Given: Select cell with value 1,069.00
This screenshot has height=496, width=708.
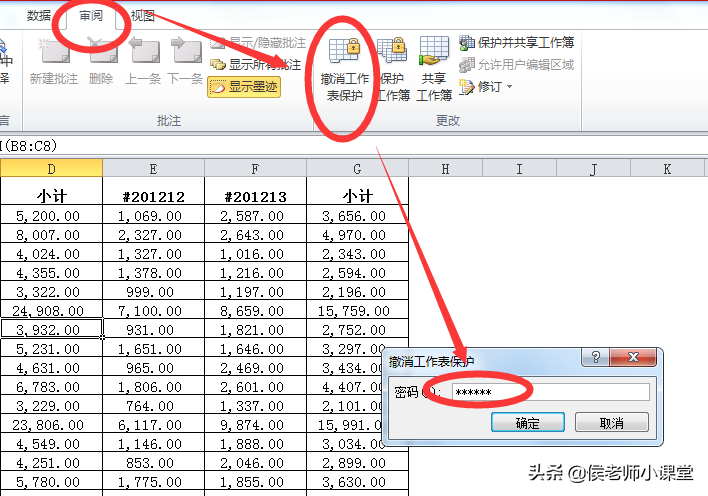Looking at the screenshot, I should pos(154,215).
